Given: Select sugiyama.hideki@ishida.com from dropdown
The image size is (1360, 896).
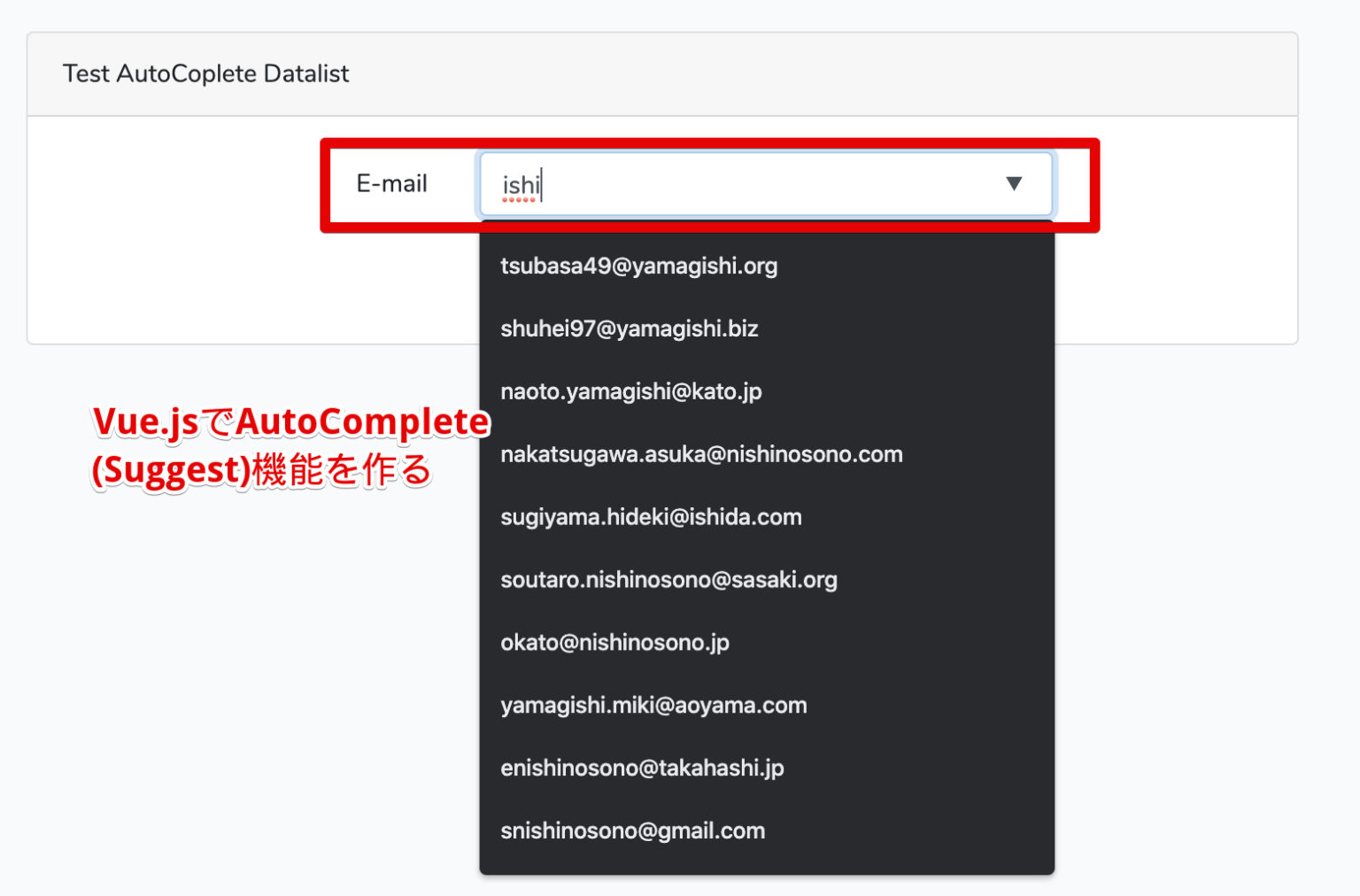Looking at the screenshot, I should (651, 516).
